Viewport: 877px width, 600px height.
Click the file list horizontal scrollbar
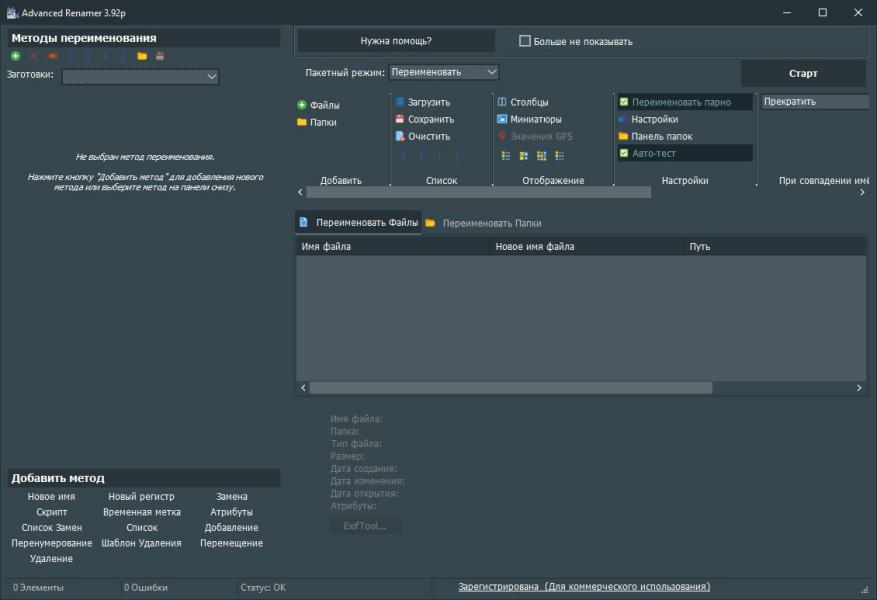[x=511, y=388]
